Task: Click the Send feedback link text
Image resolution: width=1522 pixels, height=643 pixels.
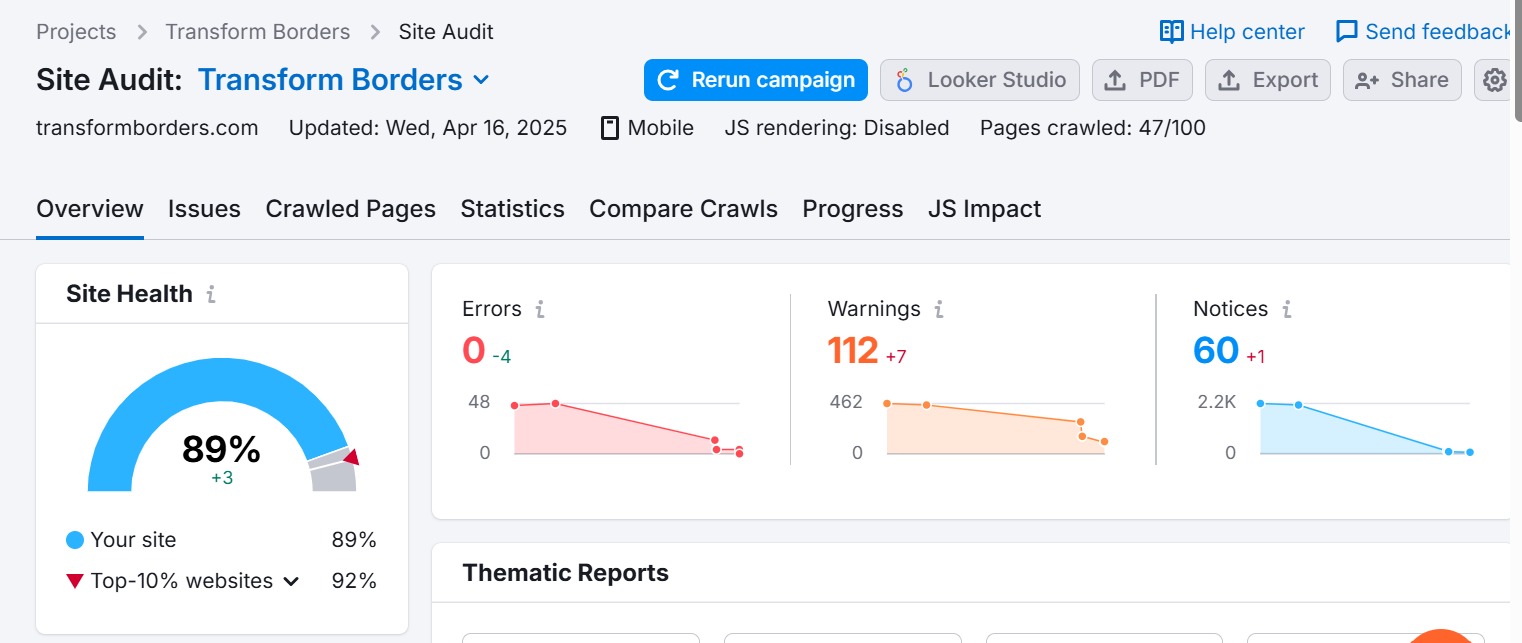Action: pyautogui.click(x=1439, y=32)
